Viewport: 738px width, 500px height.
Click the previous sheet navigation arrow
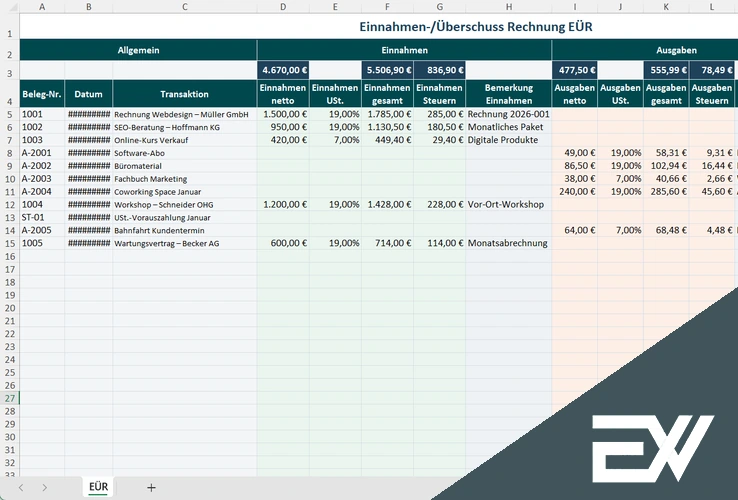point(19,487)
